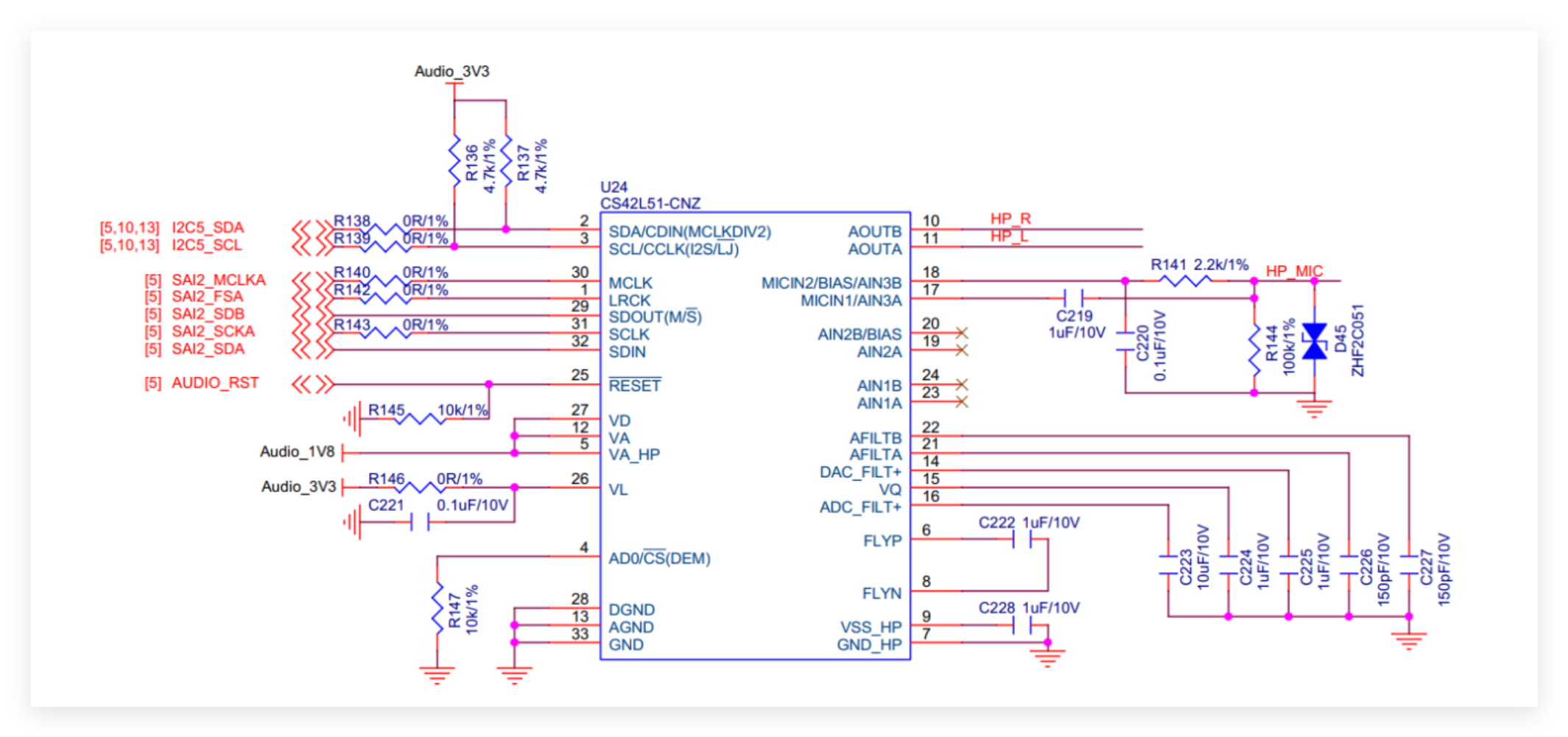
Task: Click the ground symbol left of C221
Action: [x=351, y=523]
